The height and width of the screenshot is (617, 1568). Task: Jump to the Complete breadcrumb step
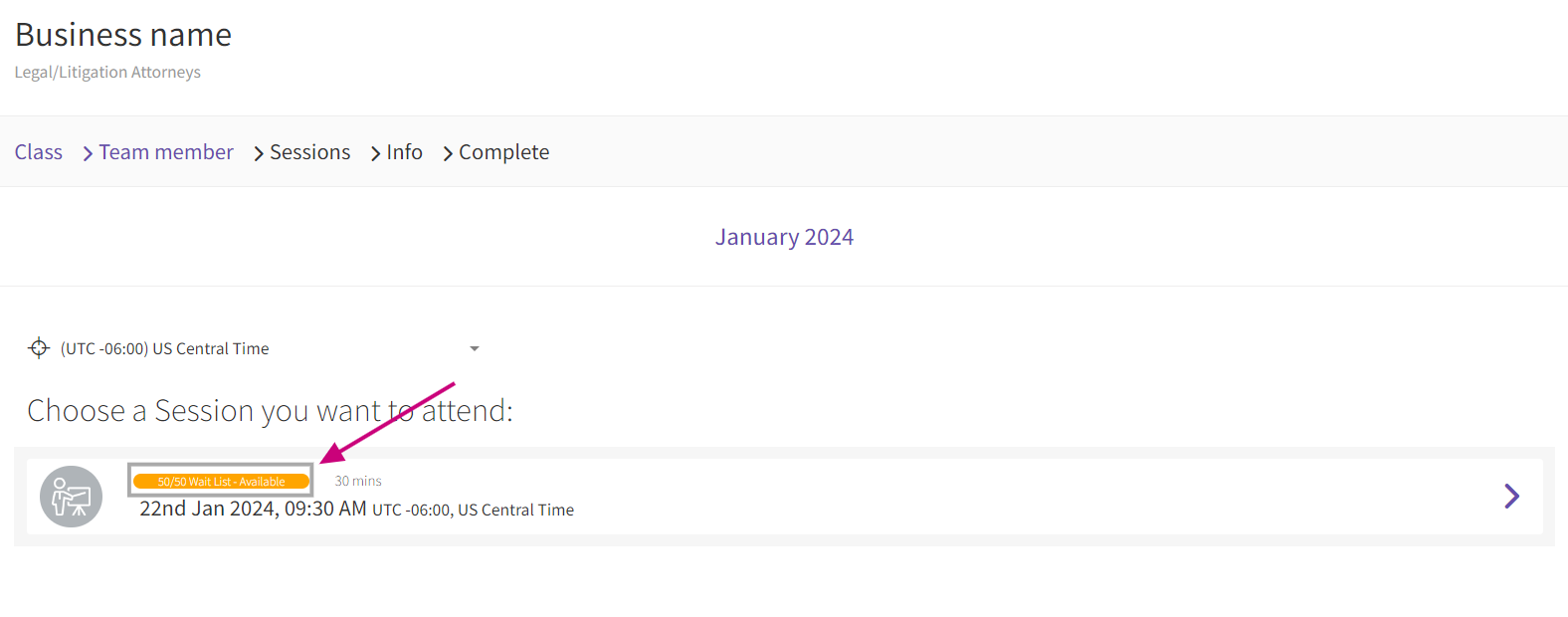point(503,152)
